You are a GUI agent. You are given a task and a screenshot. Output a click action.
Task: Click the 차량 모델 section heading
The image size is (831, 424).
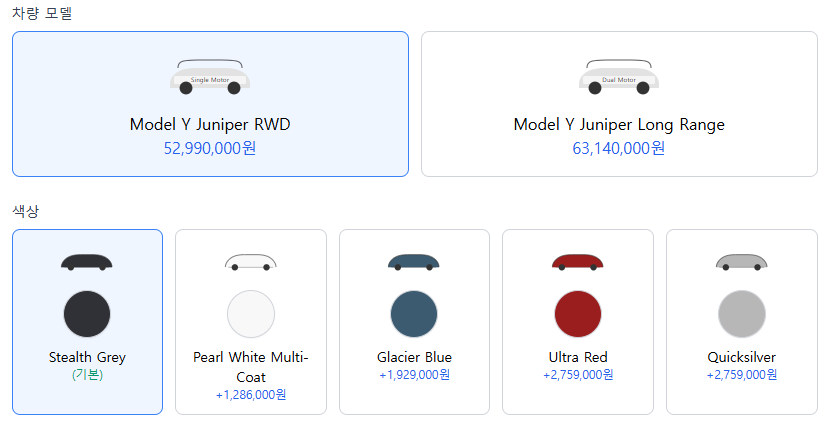tap(42, 13)
